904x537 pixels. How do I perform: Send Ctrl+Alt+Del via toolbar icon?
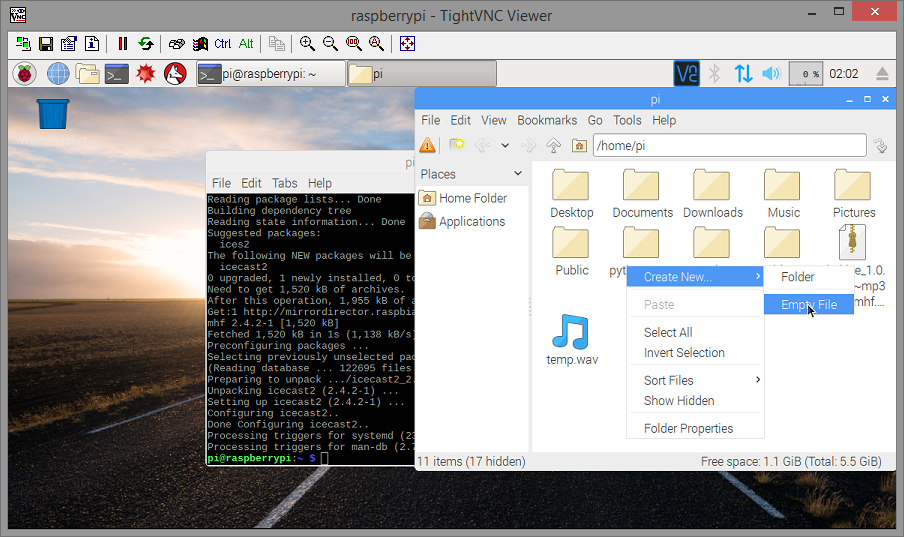(177, 44)
